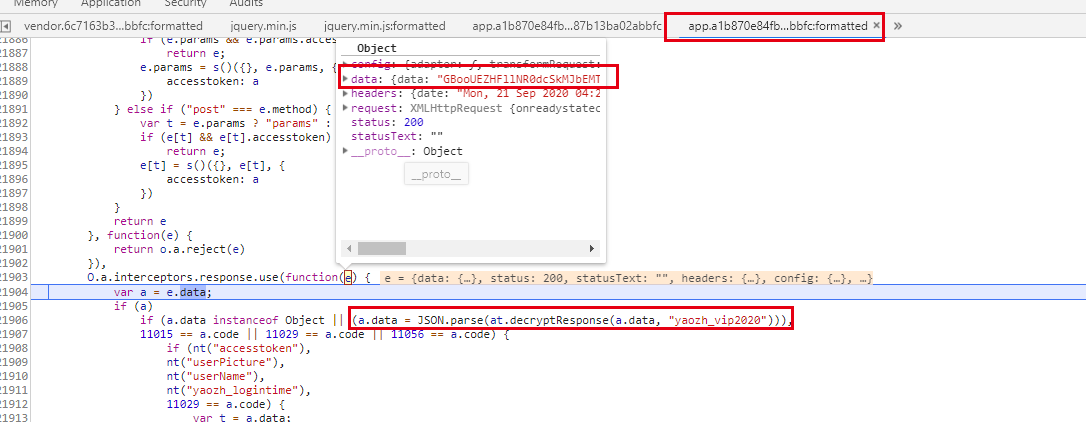Open vendor.6c7163b3...bbfc:formatted file tab
This screenshot has width=1086, height=422.
click(113, 26)
